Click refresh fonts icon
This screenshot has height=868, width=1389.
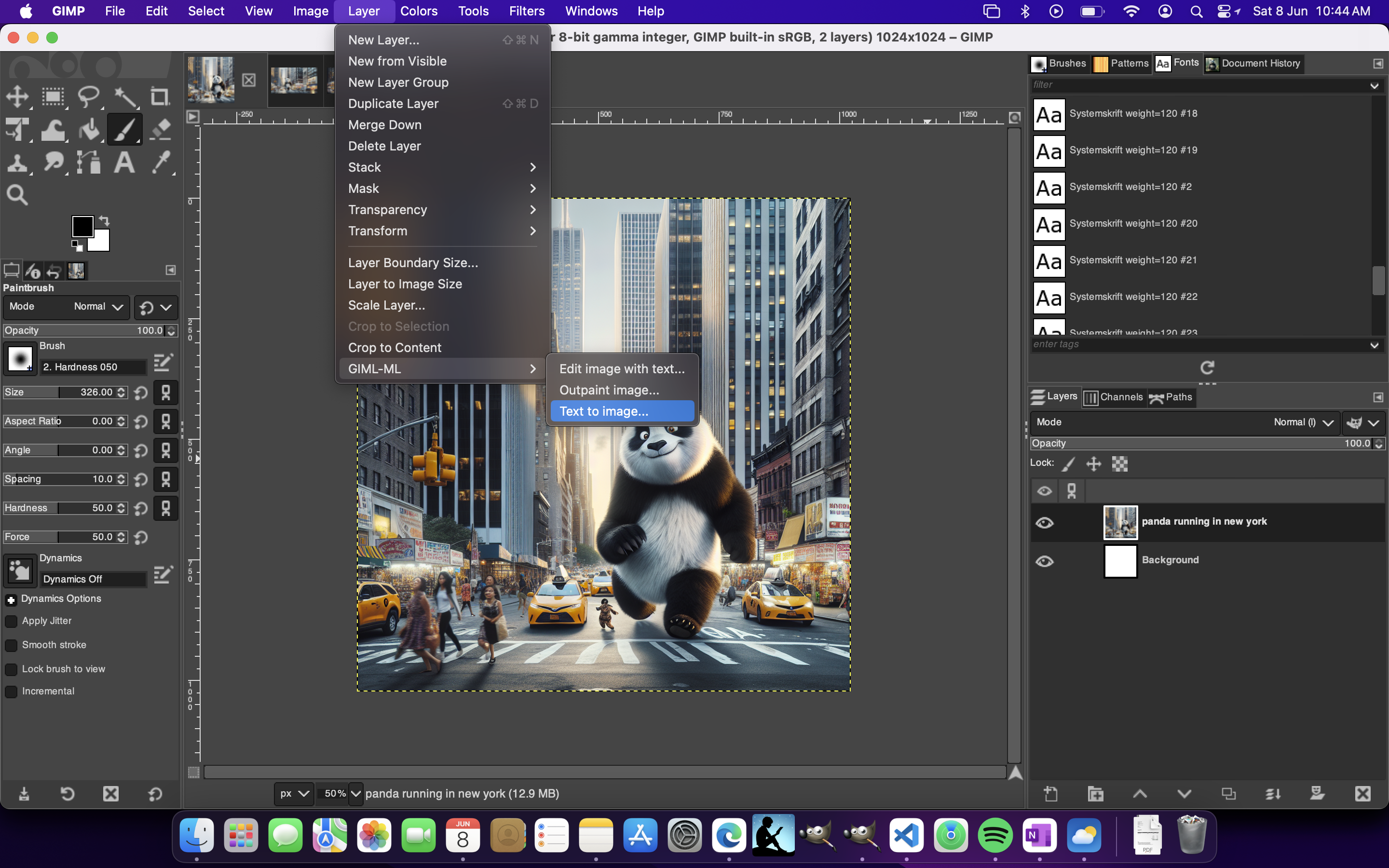pyautogui.click(x=1207, y=367)
